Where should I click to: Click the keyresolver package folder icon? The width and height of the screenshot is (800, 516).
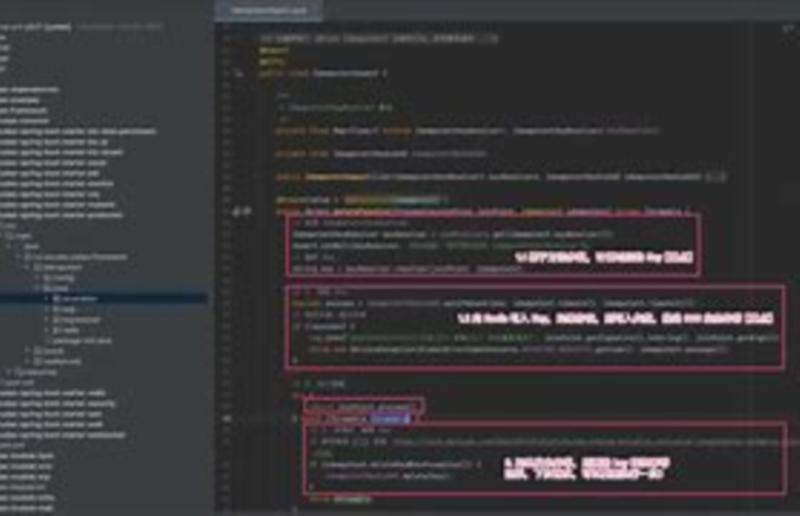click(57, 319)
